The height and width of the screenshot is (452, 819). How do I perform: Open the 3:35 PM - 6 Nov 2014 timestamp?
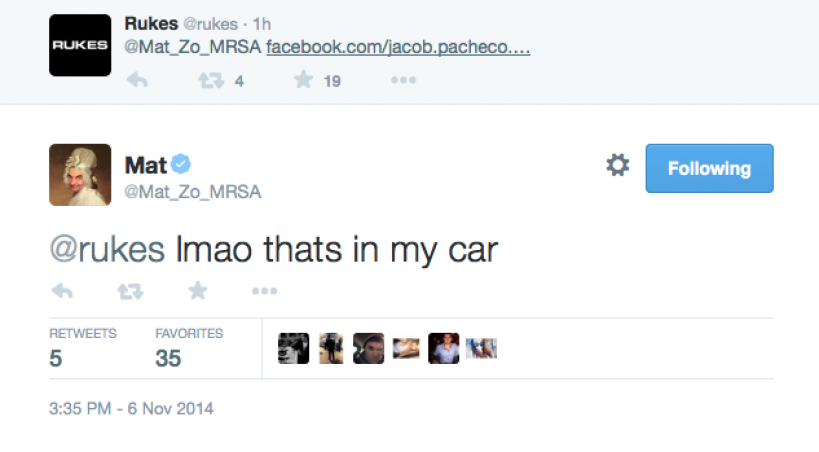[x=131, y=408]
